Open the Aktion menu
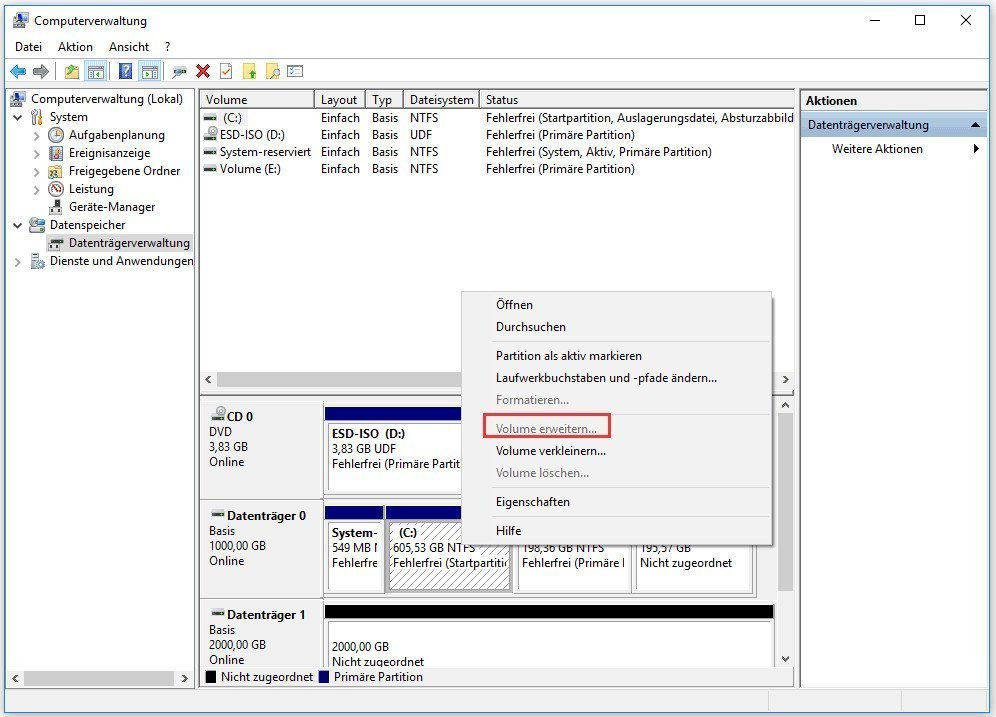The image size is (996, 717). pyautogui.click(x=75, y=47)
